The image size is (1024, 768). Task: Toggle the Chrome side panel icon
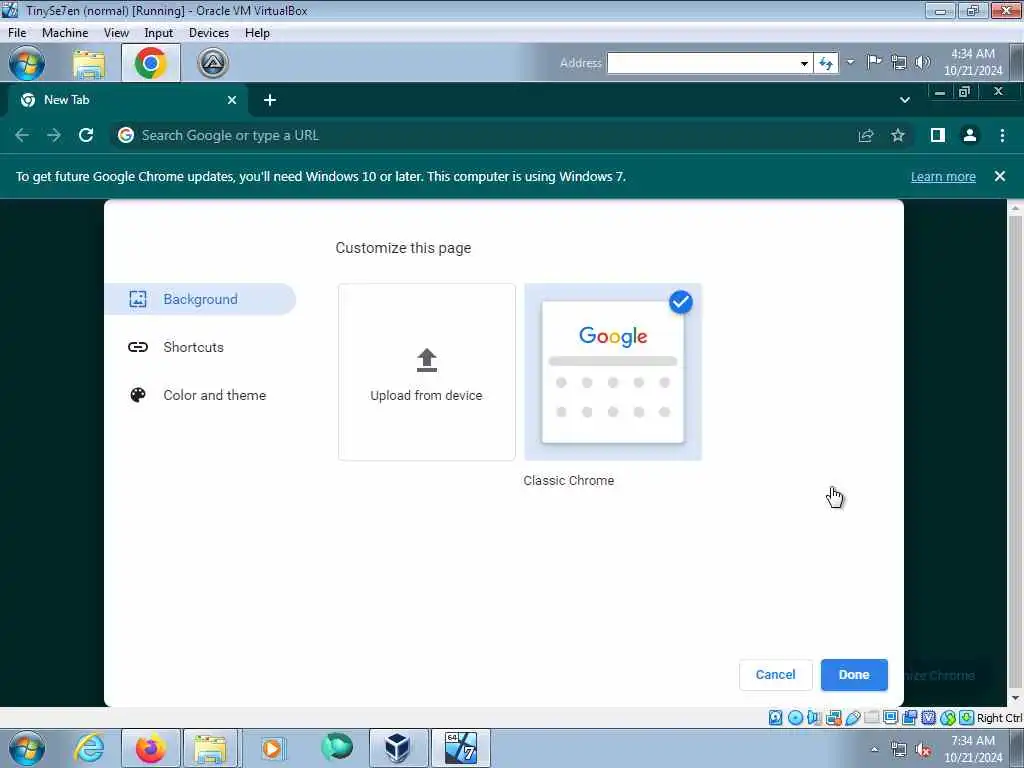pos(937,135)
